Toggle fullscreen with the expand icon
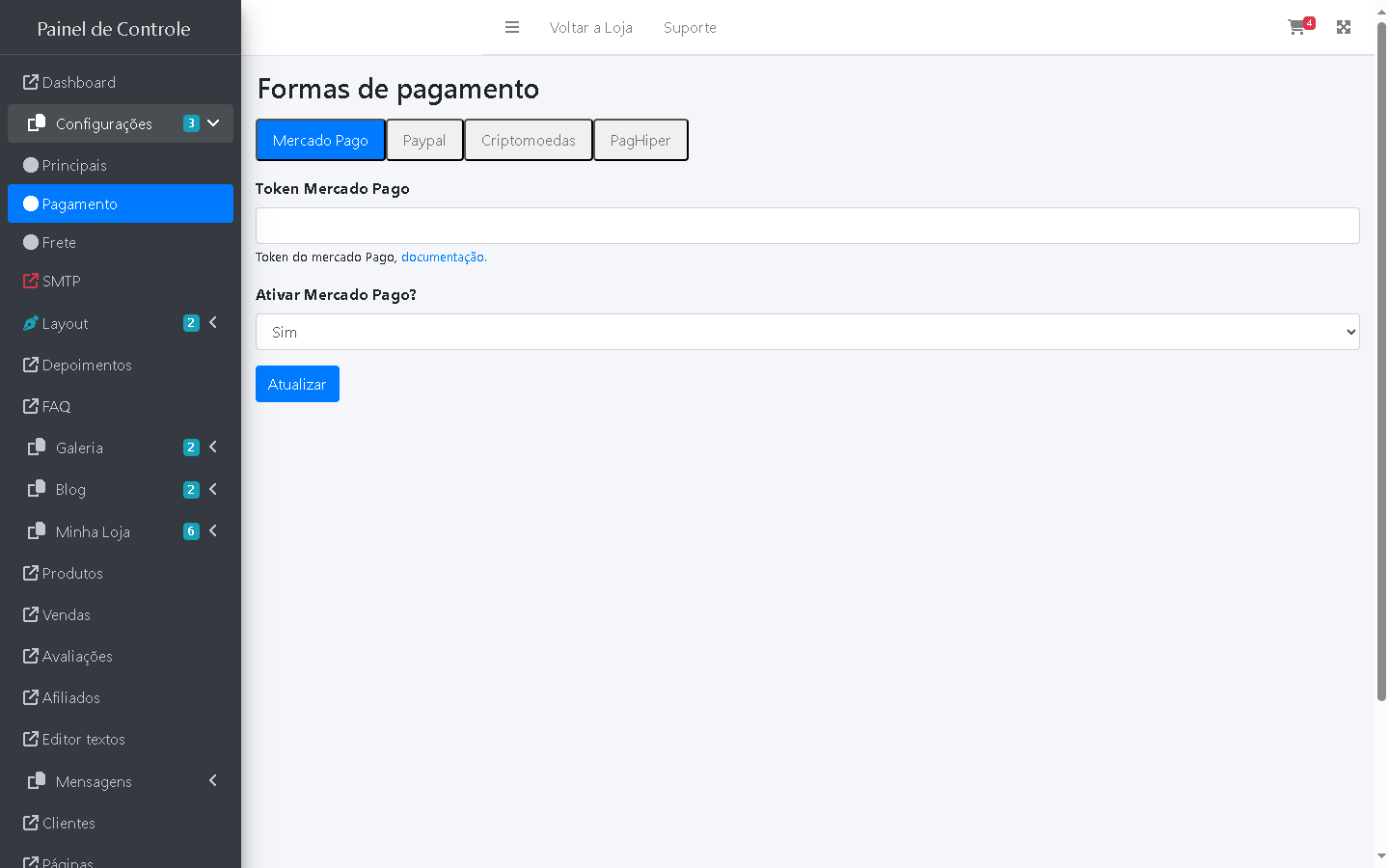 (x=1344, y=27)
